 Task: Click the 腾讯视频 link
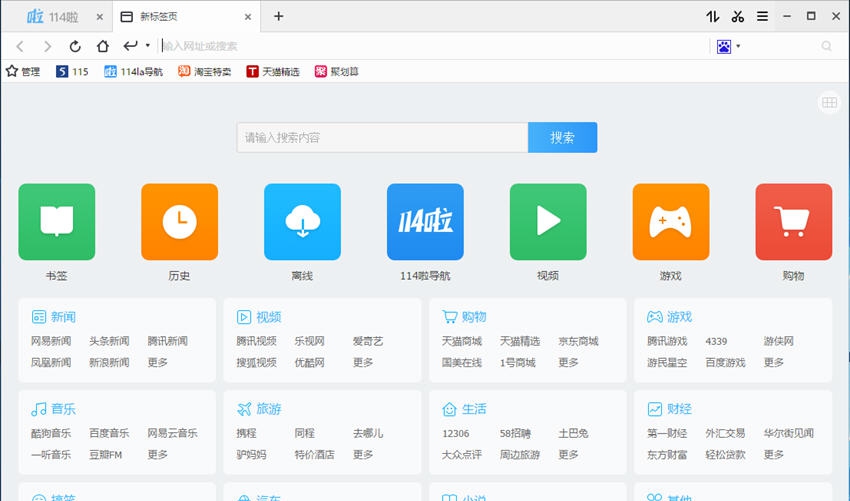(x=256, y=341)
